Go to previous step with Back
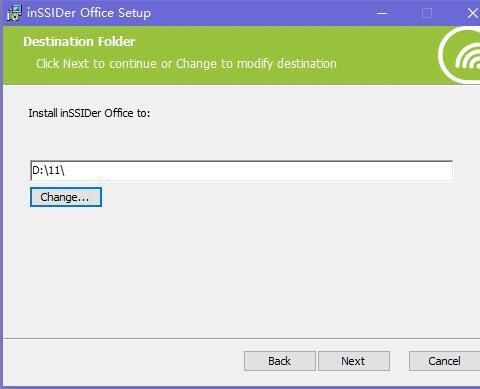Screen dimensions: 480x389 (x=280, y=361)
